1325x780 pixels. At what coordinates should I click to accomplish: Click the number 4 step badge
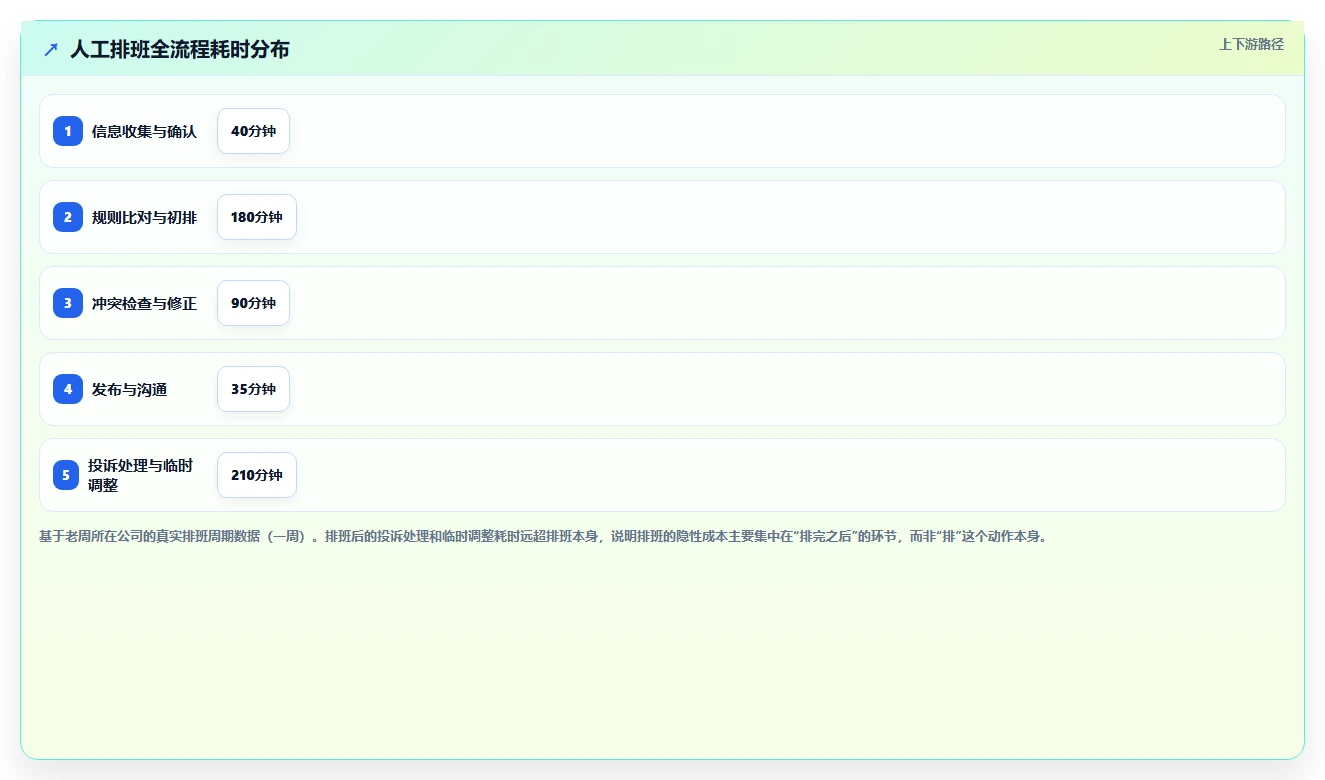point(68,389)
